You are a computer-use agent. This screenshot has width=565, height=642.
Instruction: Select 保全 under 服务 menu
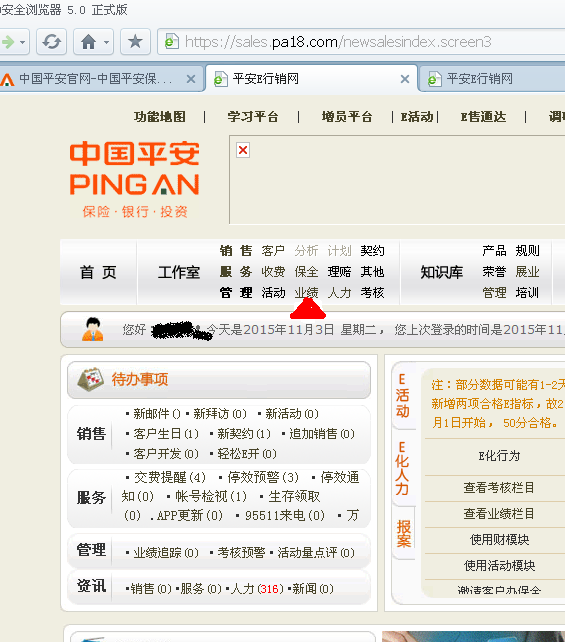tap(306, 271)
